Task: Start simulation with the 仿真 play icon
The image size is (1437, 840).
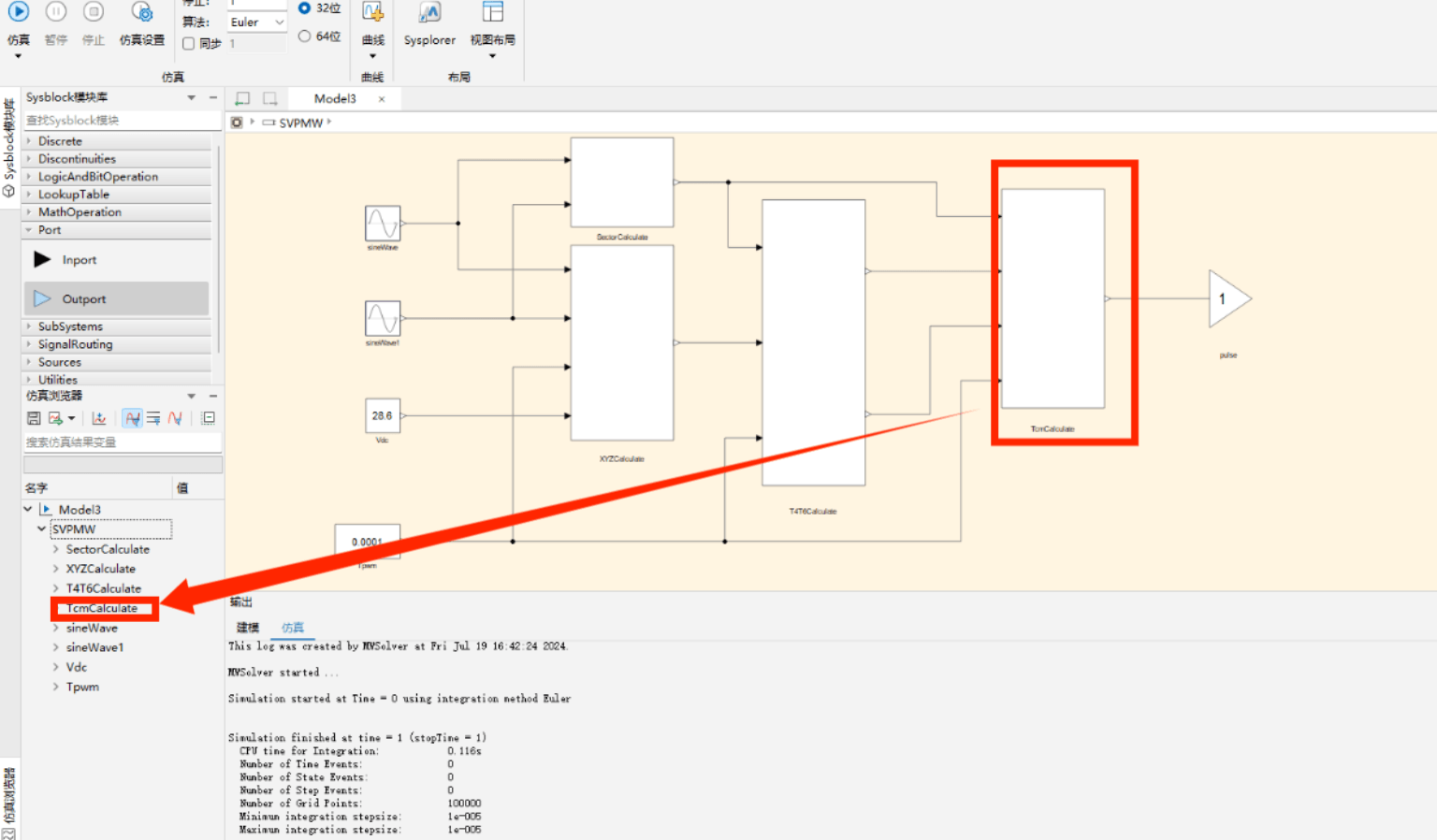Action: coord(19,12)
